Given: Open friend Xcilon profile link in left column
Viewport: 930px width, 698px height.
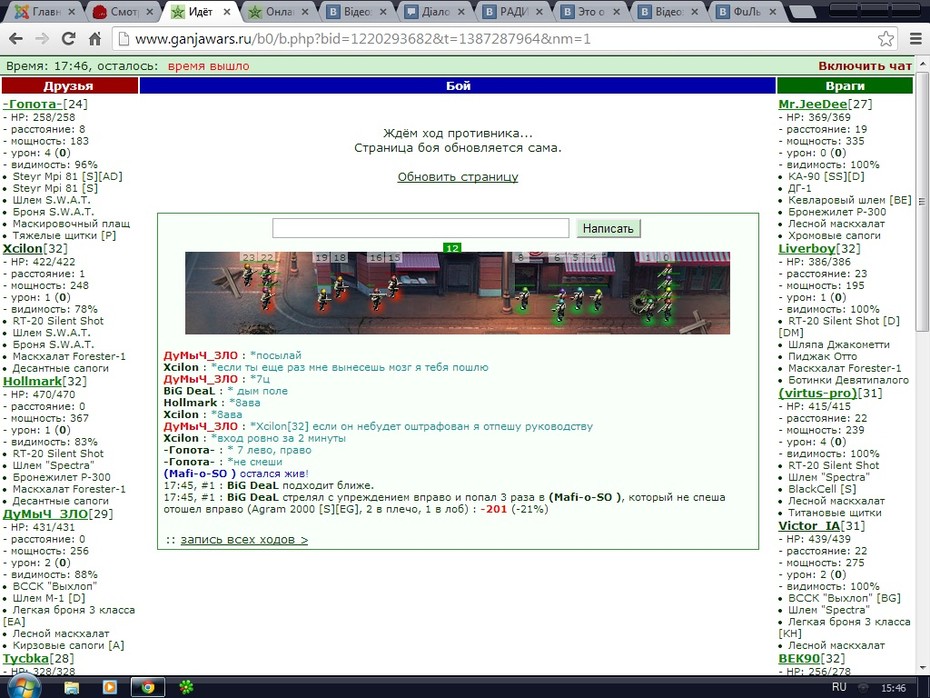Looking at the screenshot, I should [x=23, y=248].
